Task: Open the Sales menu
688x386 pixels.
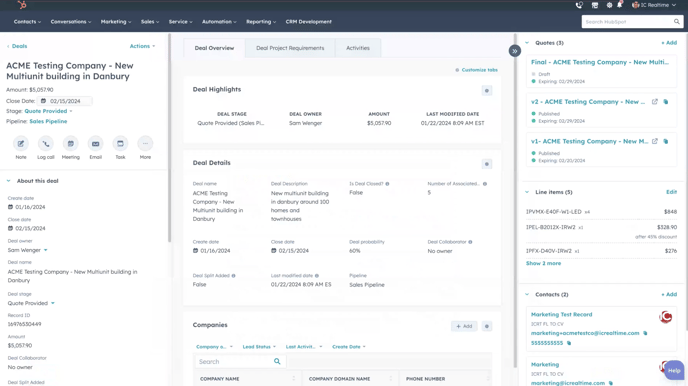Action: click(x=150, y=21)
